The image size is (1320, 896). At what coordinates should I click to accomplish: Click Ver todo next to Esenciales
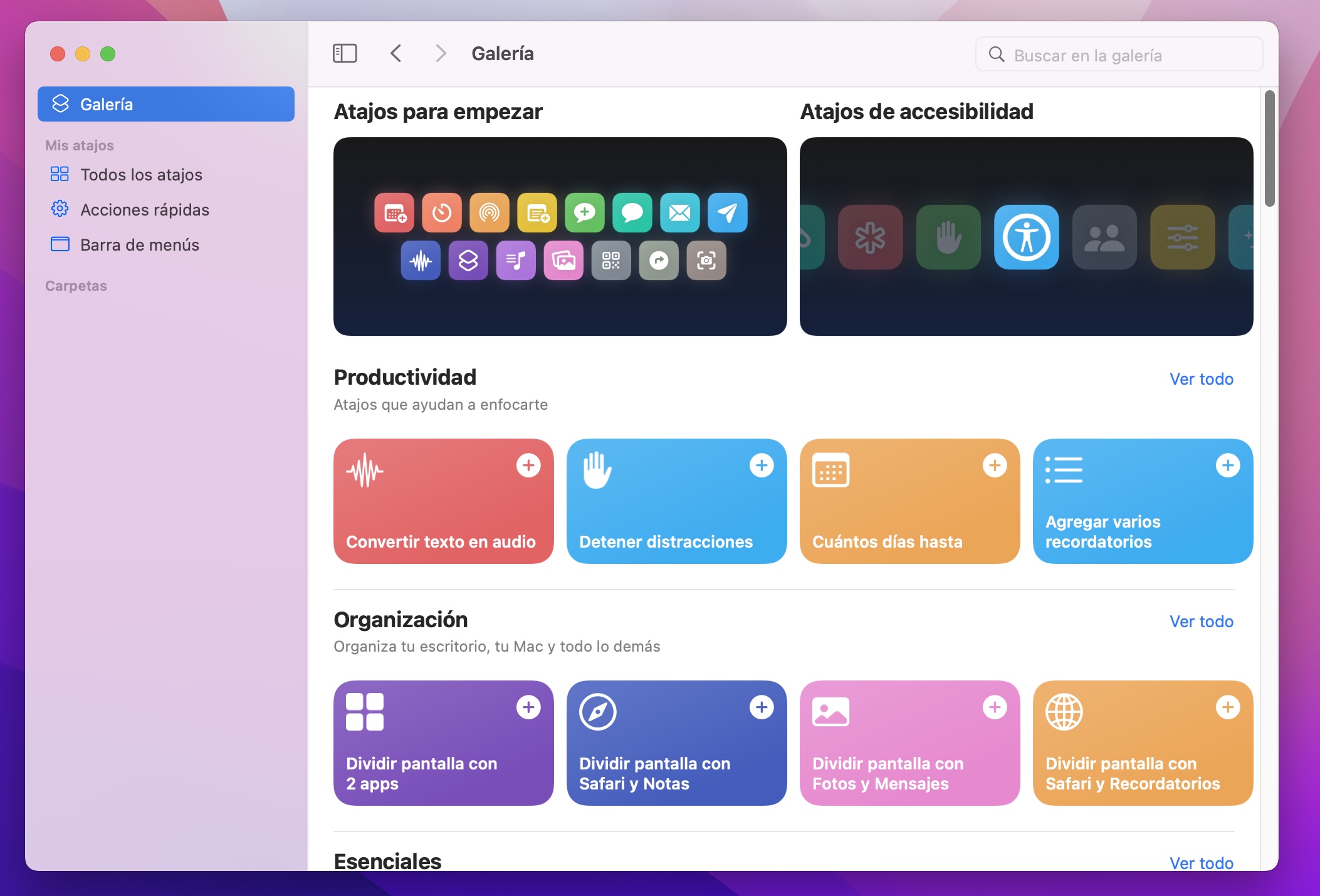tap(1202, 863)
